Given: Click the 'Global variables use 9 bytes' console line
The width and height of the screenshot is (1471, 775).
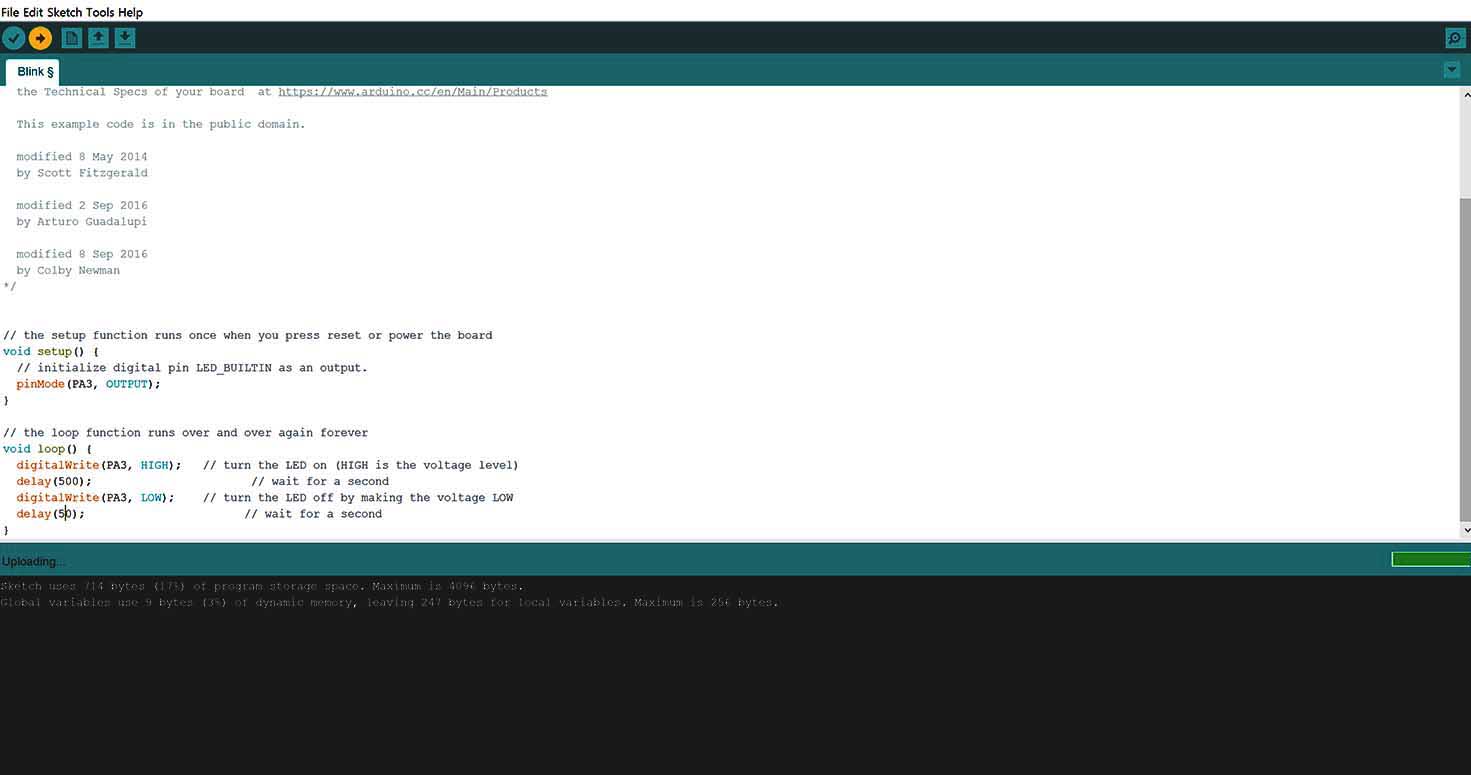Looking at the screenshot, I should tap(390, 602).
